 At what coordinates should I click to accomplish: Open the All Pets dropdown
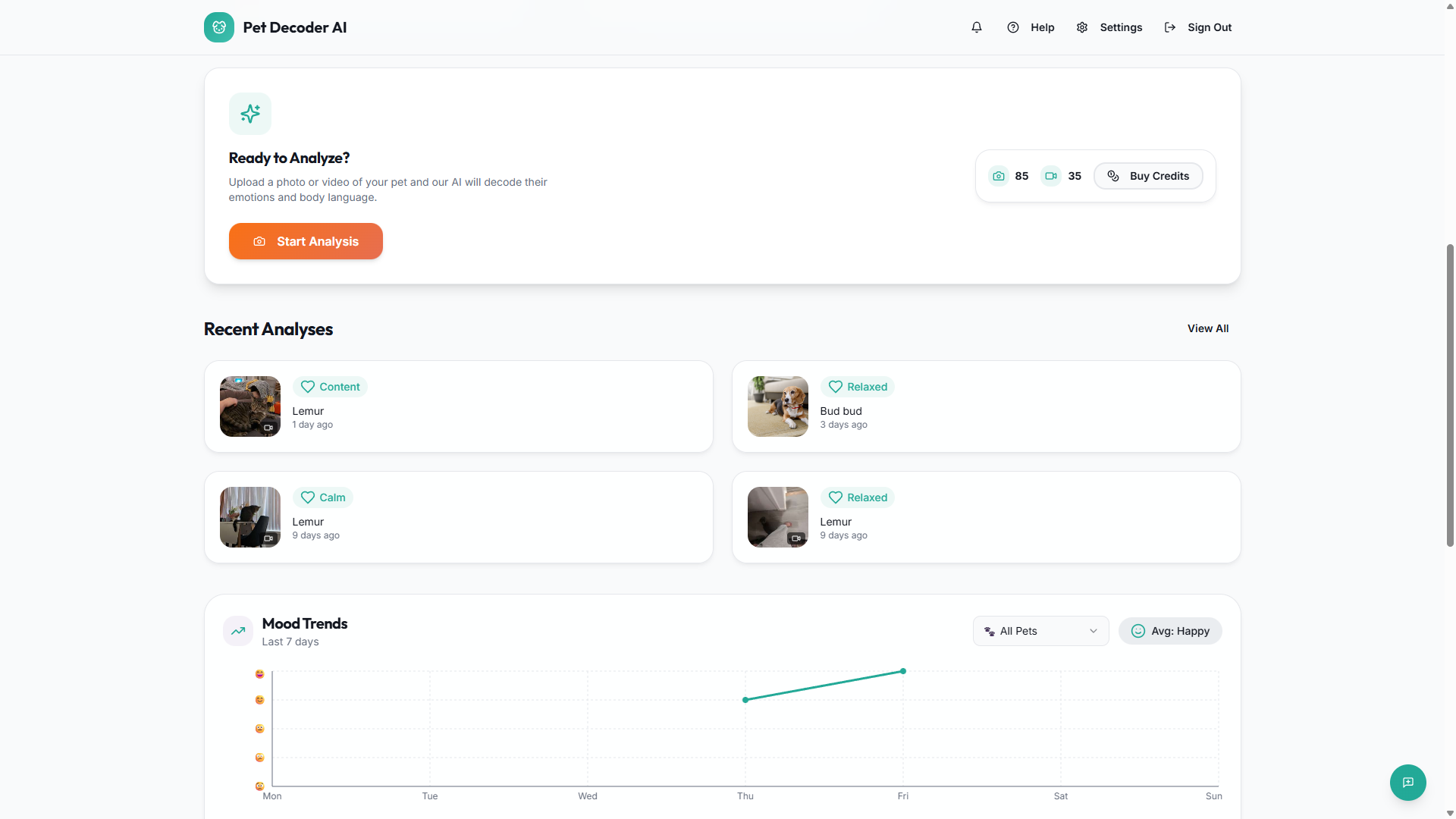(x=1040, y=630)
